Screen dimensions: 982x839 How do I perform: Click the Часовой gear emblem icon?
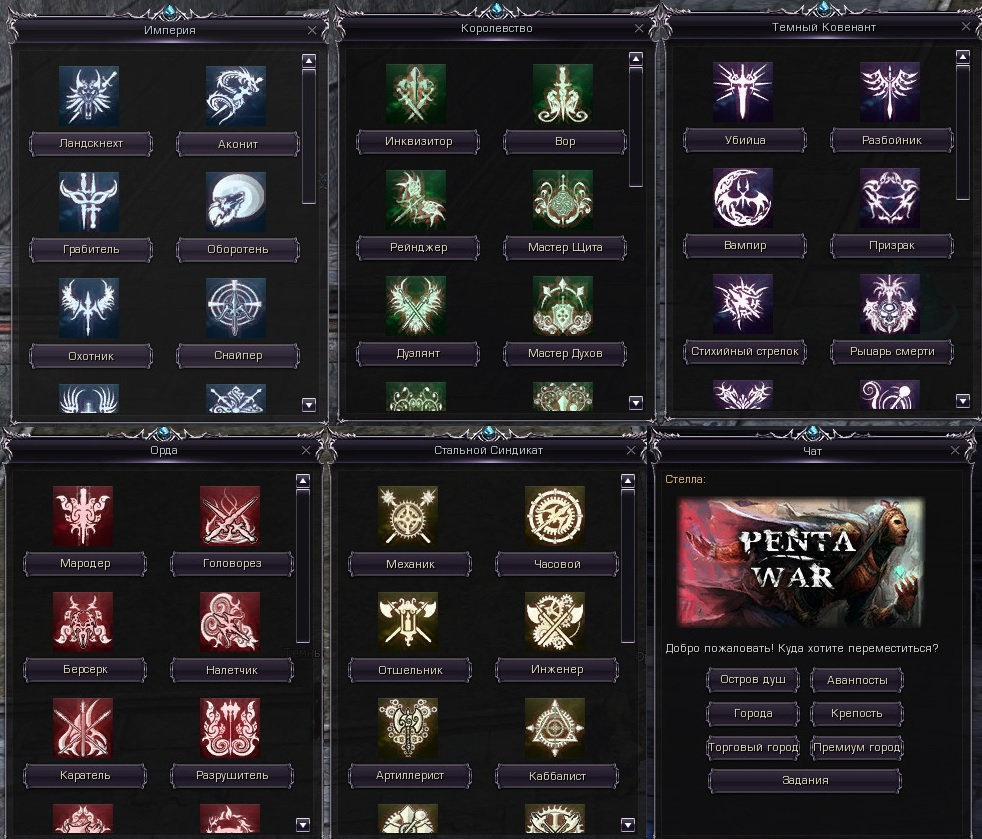point(555,516)
